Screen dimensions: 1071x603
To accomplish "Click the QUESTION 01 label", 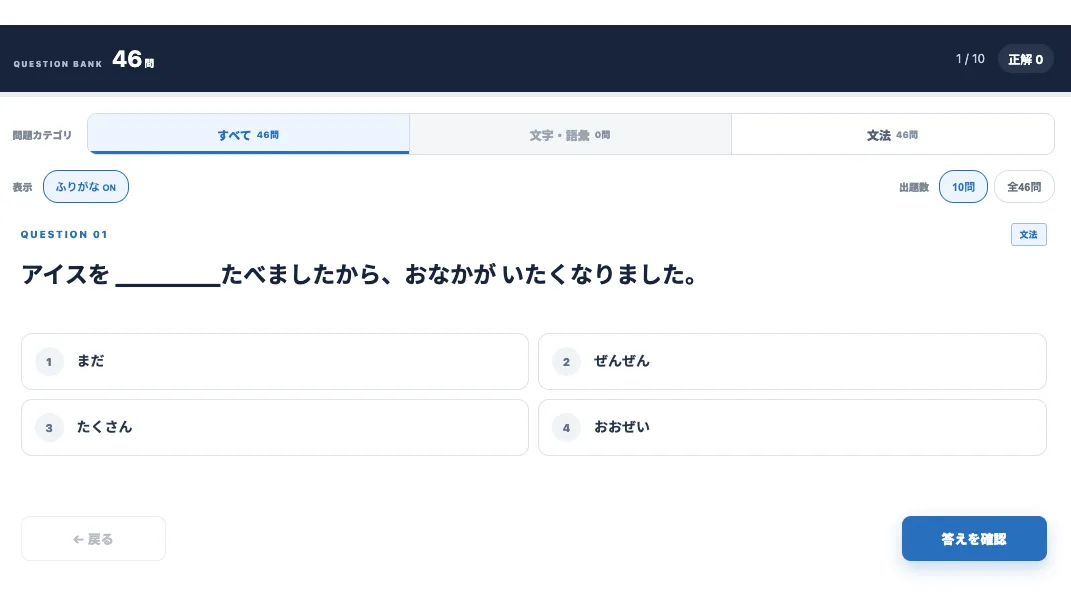I will (x=64, y=234).
